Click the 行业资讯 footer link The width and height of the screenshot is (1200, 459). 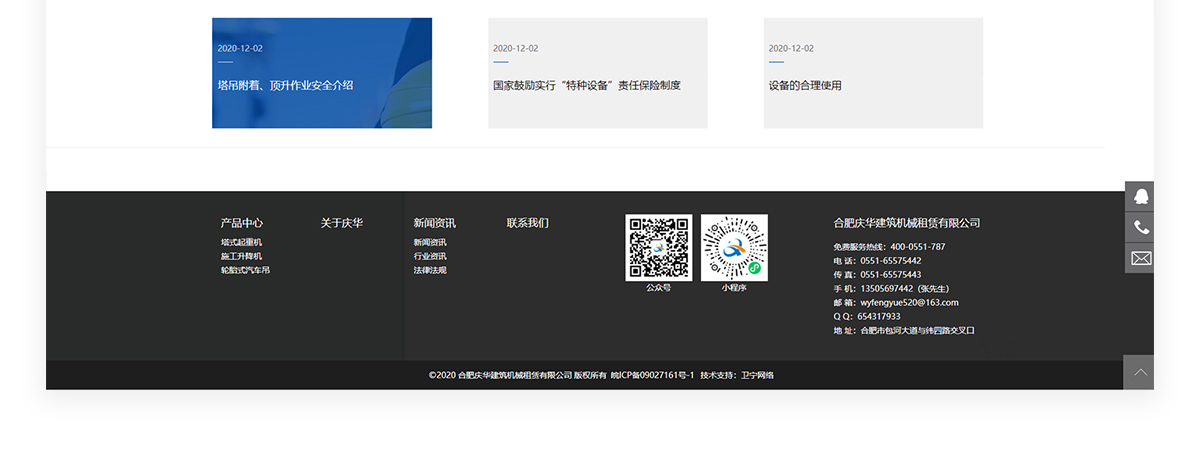coord(430,256)
